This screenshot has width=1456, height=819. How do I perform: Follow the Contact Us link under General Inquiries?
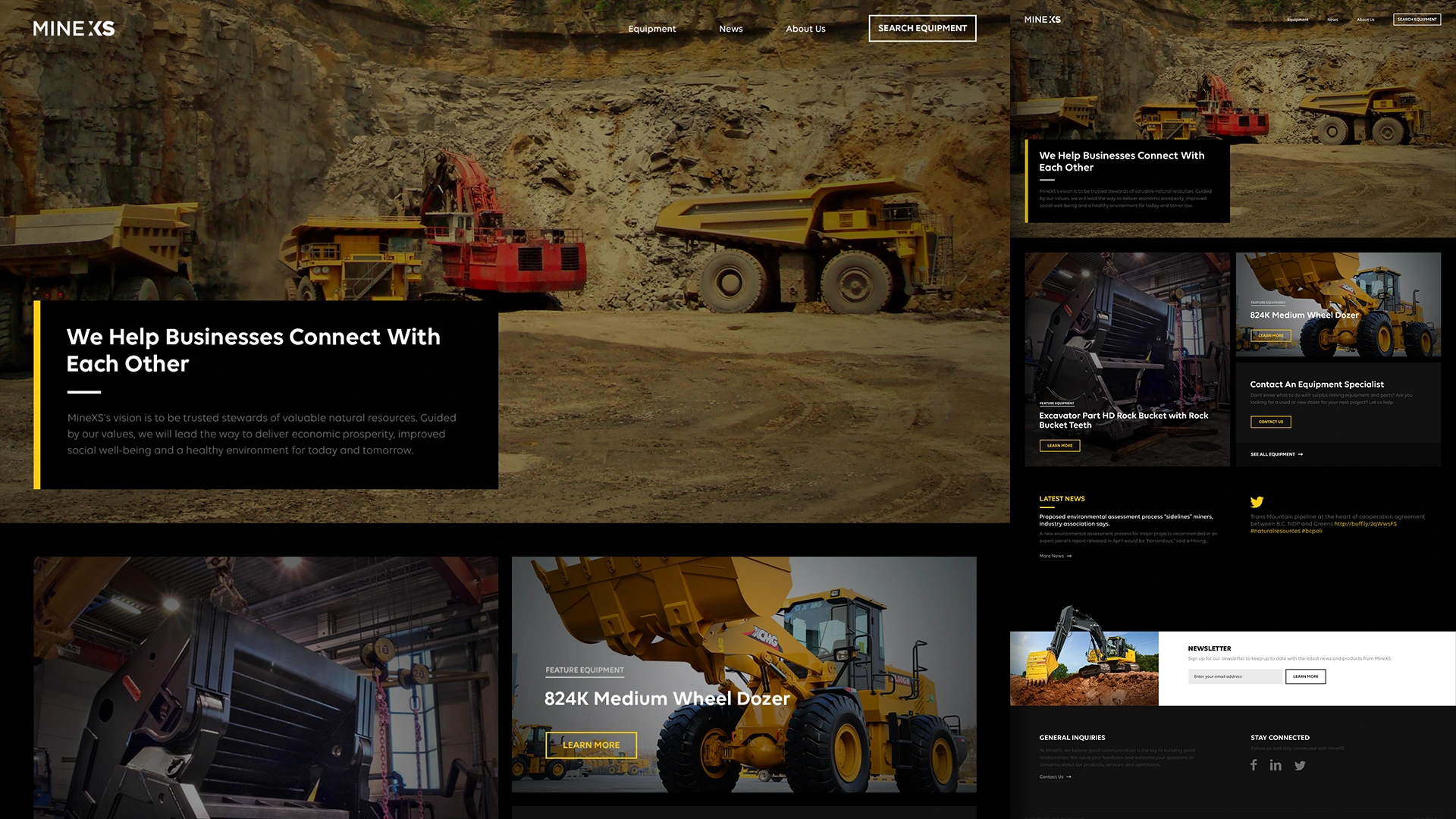pyautogui.click(x=1051, y=777)
